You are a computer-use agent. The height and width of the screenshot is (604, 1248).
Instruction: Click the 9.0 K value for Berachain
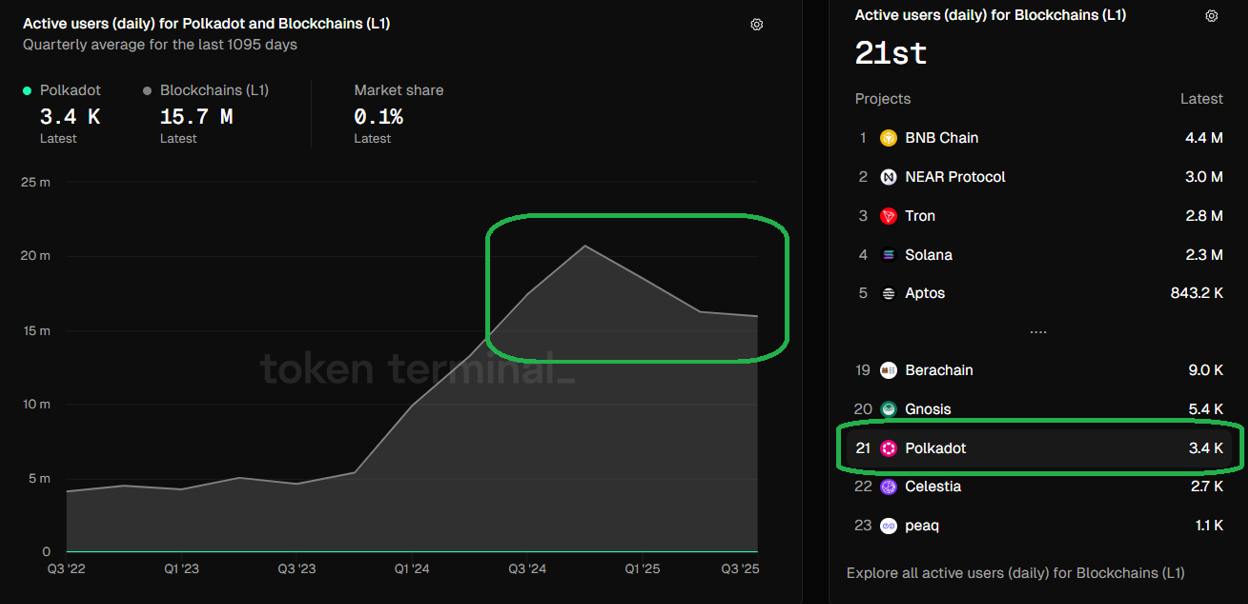tap(1206, 370)
